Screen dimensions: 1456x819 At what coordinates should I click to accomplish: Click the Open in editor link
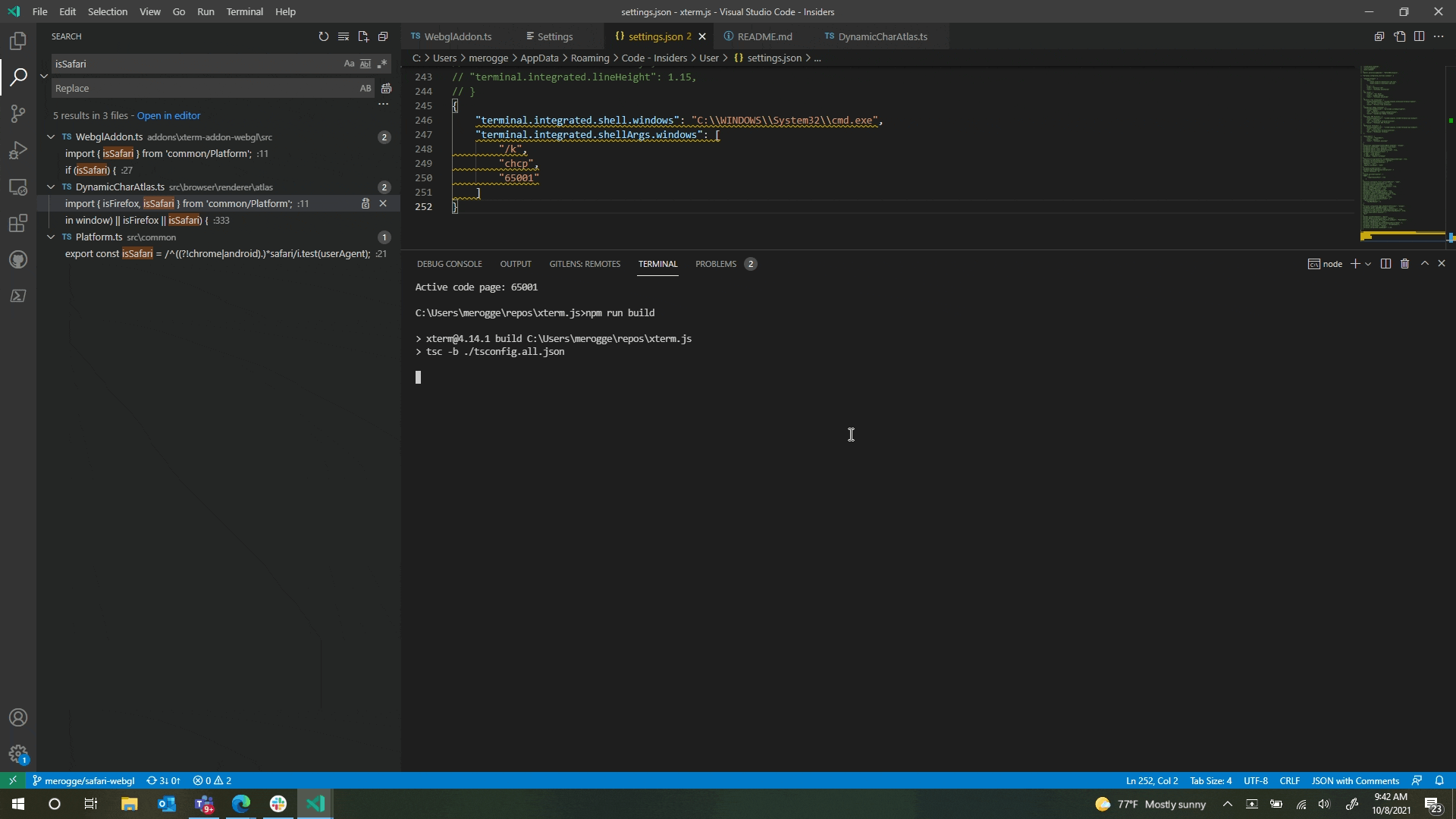click(x=168, y=115)
